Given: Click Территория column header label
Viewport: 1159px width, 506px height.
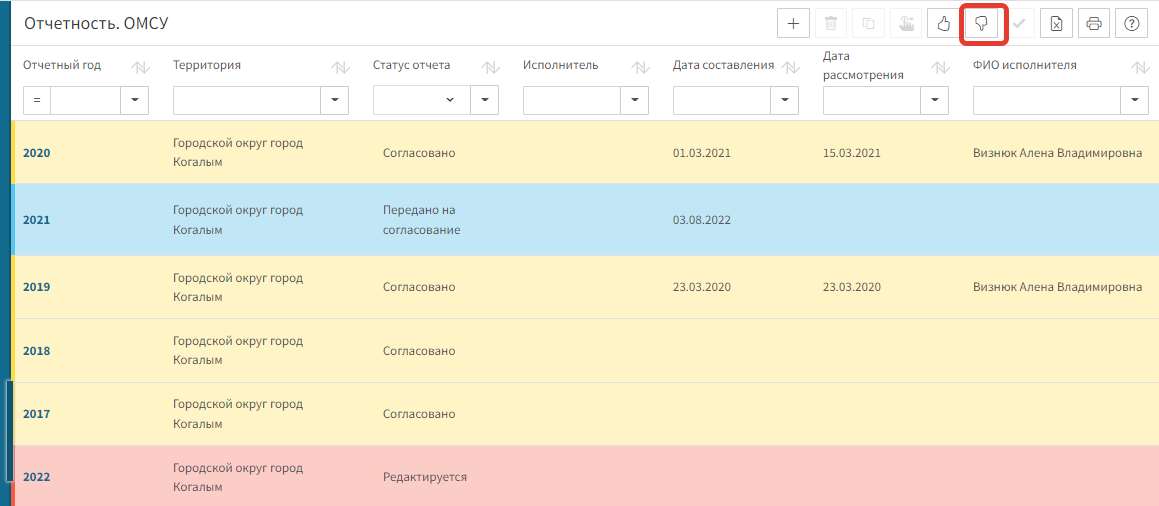Looking at the screenshot, I should (x=207, y=65).
